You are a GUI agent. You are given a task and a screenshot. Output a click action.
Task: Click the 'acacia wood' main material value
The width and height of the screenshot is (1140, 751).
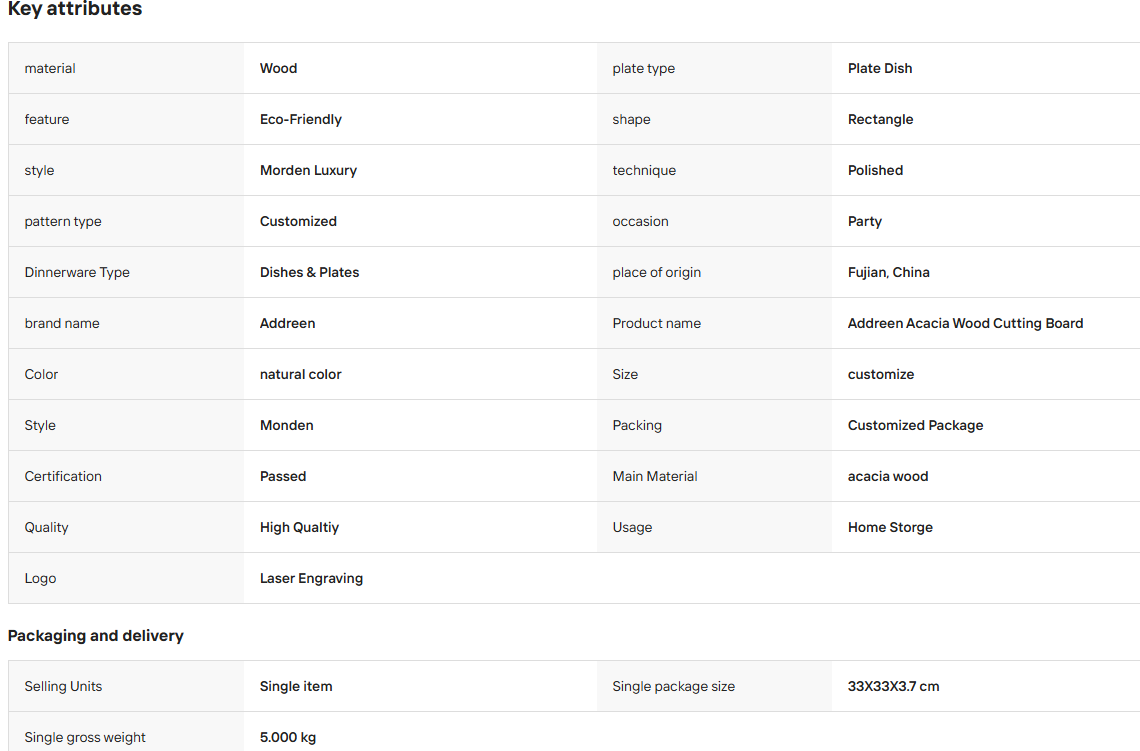pos(888,476)
